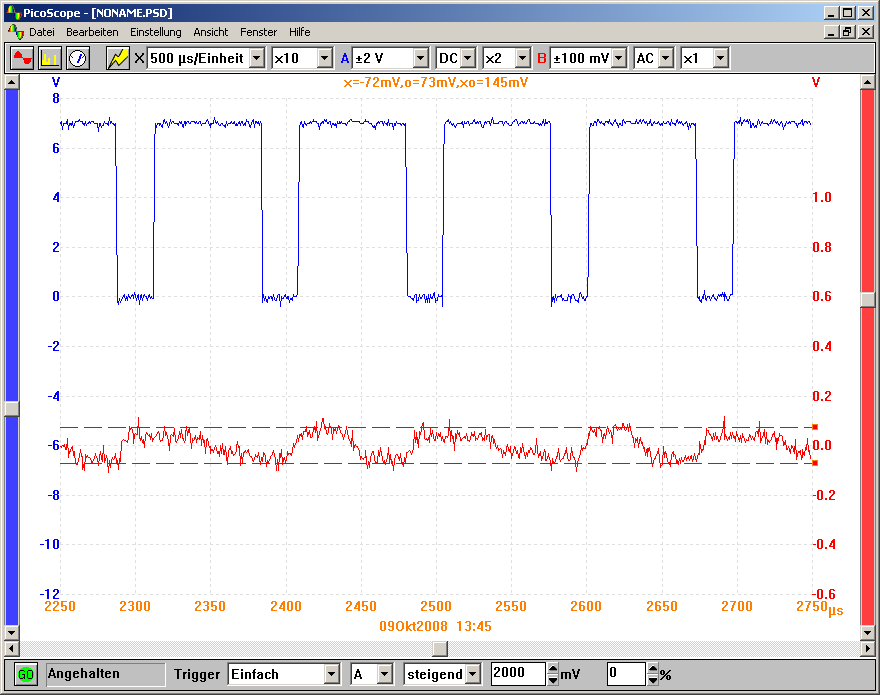Click the timestamp 09Okt2008 13:45
The width and height of the screenshot is (880, 695).
point(436,626)
